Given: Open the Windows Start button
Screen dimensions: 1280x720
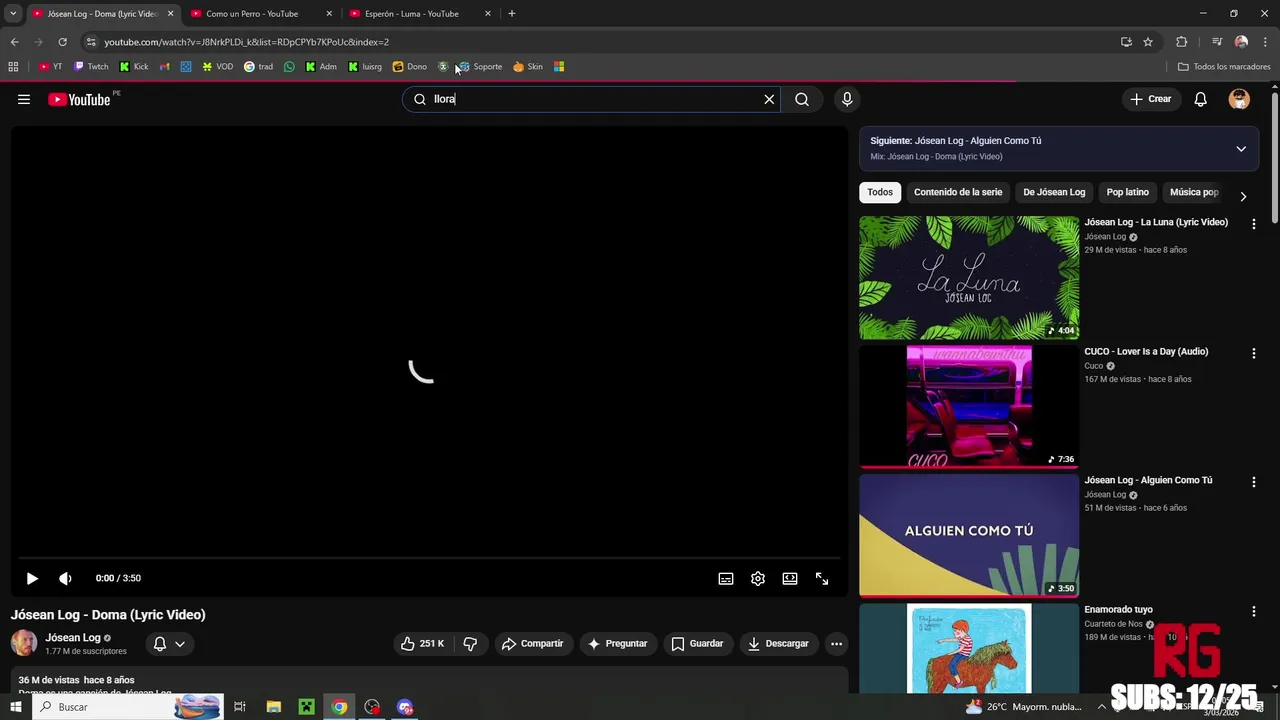Looking at the screenshot, I should click(15, 707).
